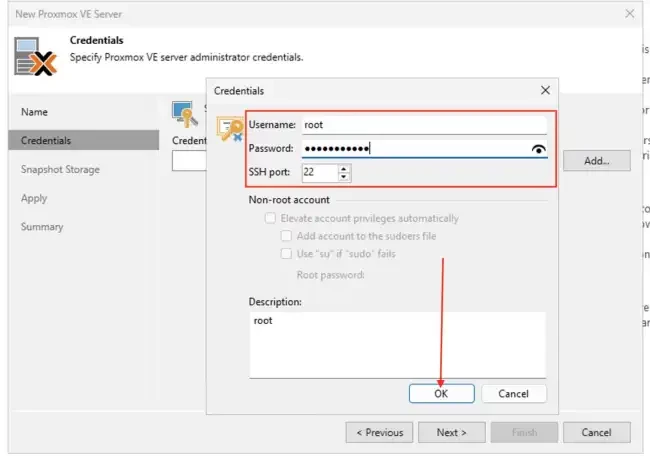650x460 pixels.
Task: Select the Credentials step in sidebar
Action: pyautogui.click(x=83, y=140)
